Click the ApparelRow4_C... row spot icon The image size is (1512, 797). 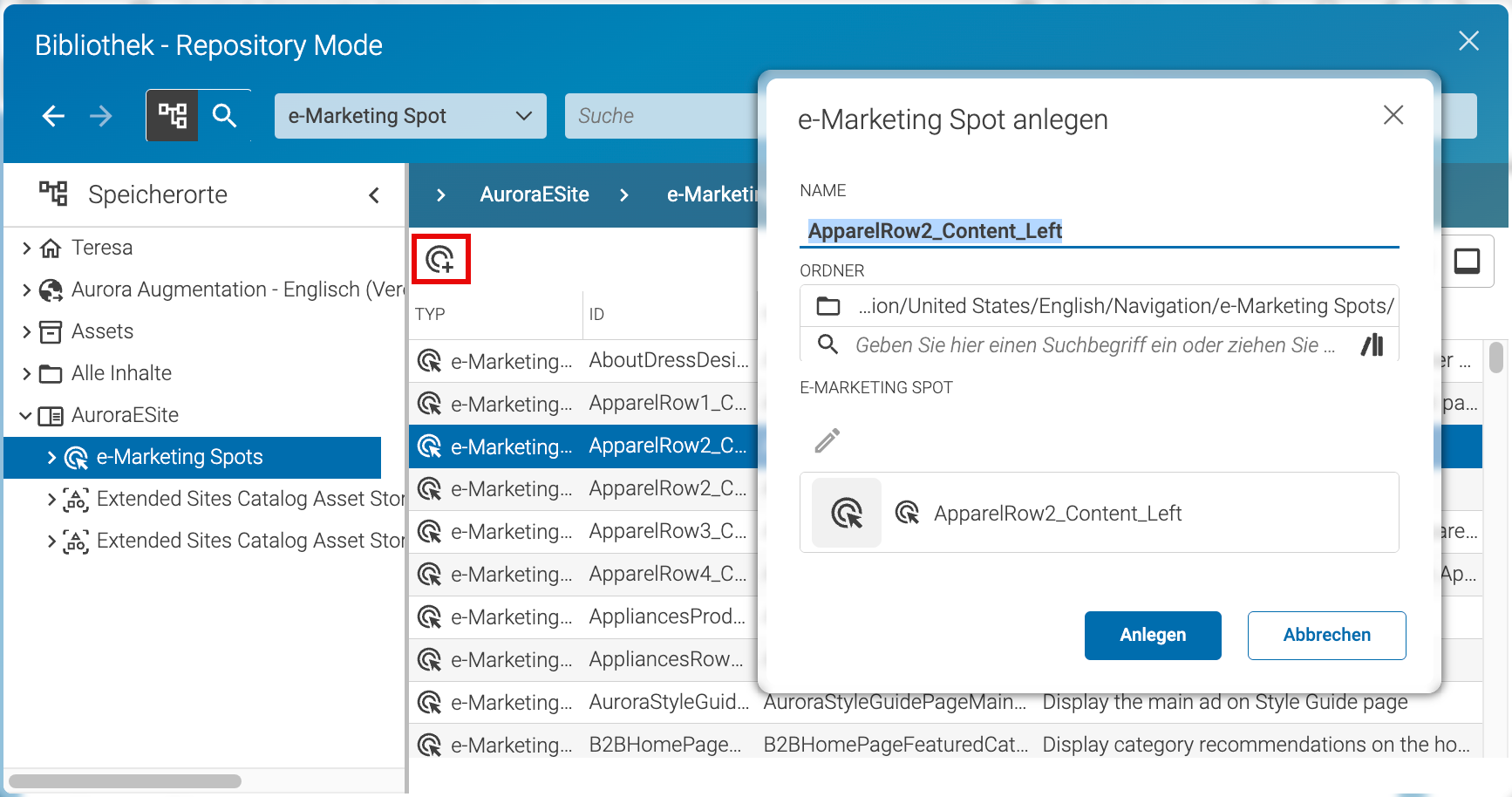[429, 575]
